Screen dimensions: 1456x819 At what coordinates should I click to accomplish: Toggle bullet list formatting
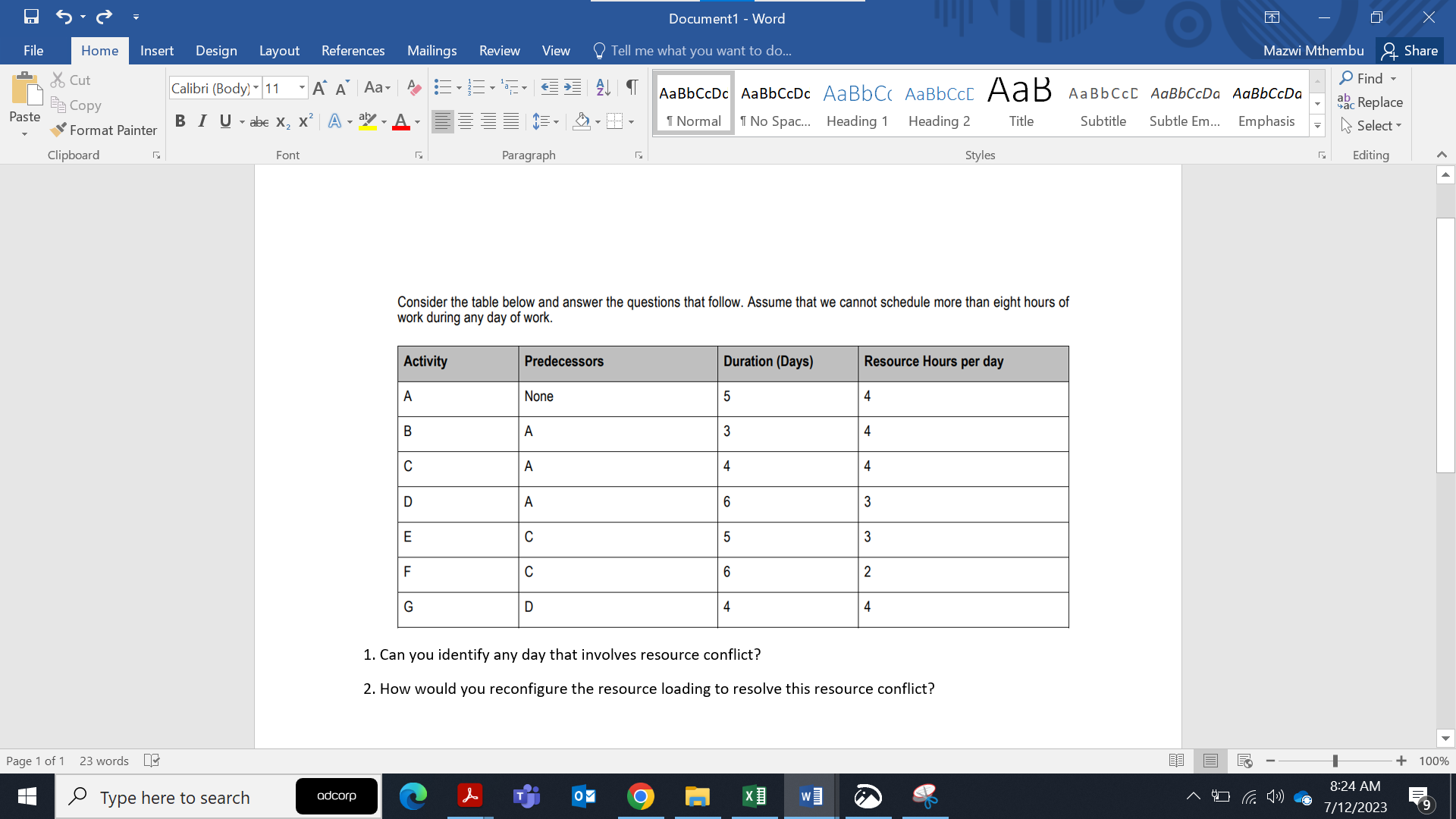coord(444,87)
